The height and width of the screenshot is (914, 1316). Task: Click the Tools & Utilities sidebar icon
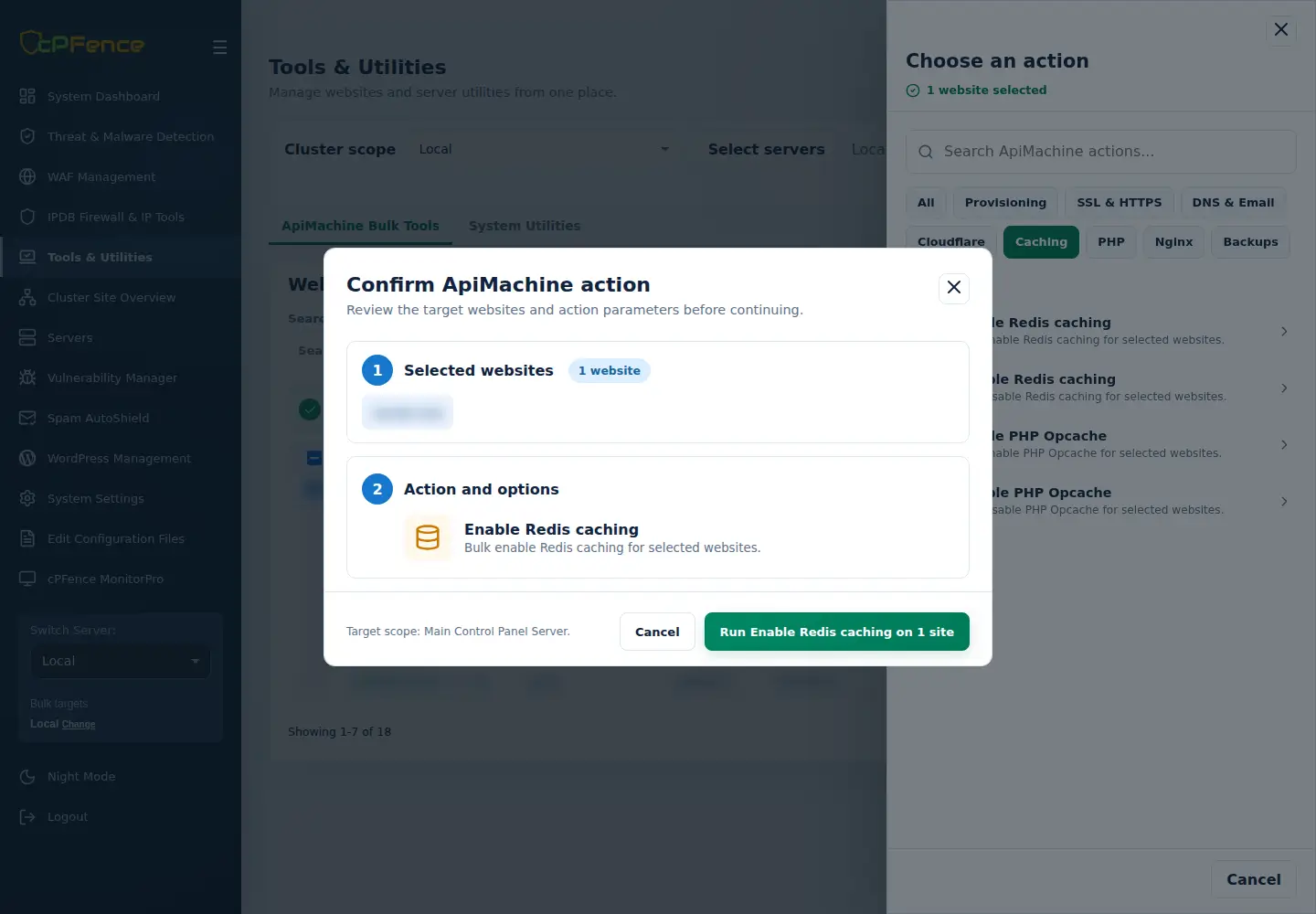click(x=27, y=257)
